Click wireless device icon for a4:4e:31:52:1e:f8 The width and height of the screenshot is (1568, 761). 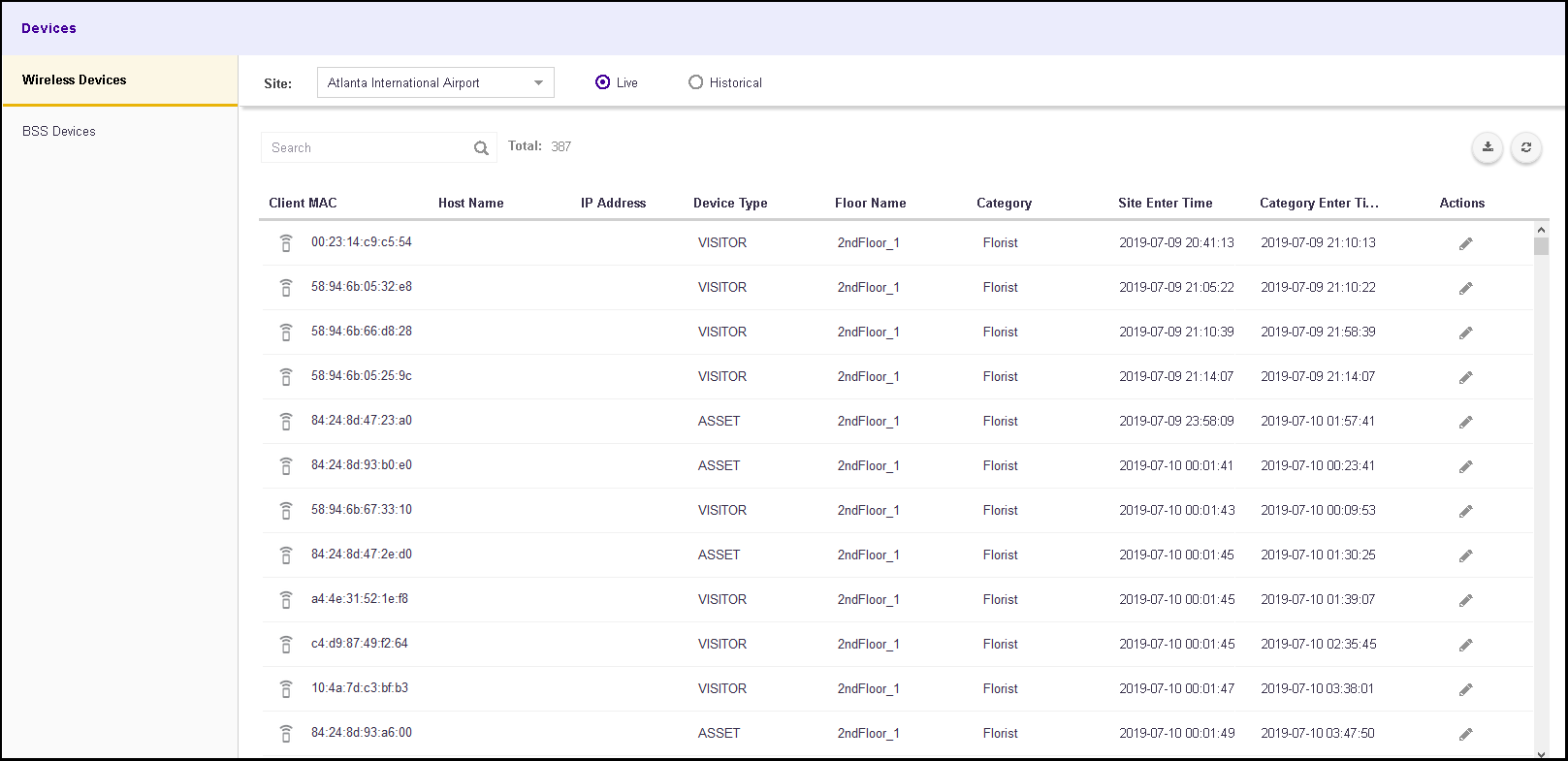coord(286,600)
